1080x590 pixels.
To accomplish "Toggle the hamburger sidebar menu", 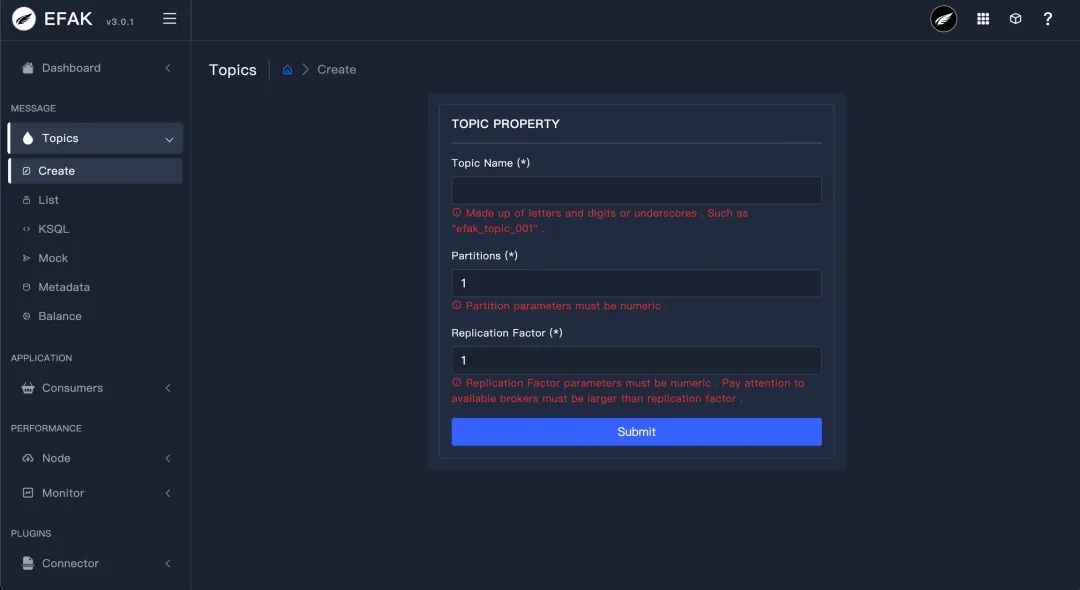I will point(170,19).
